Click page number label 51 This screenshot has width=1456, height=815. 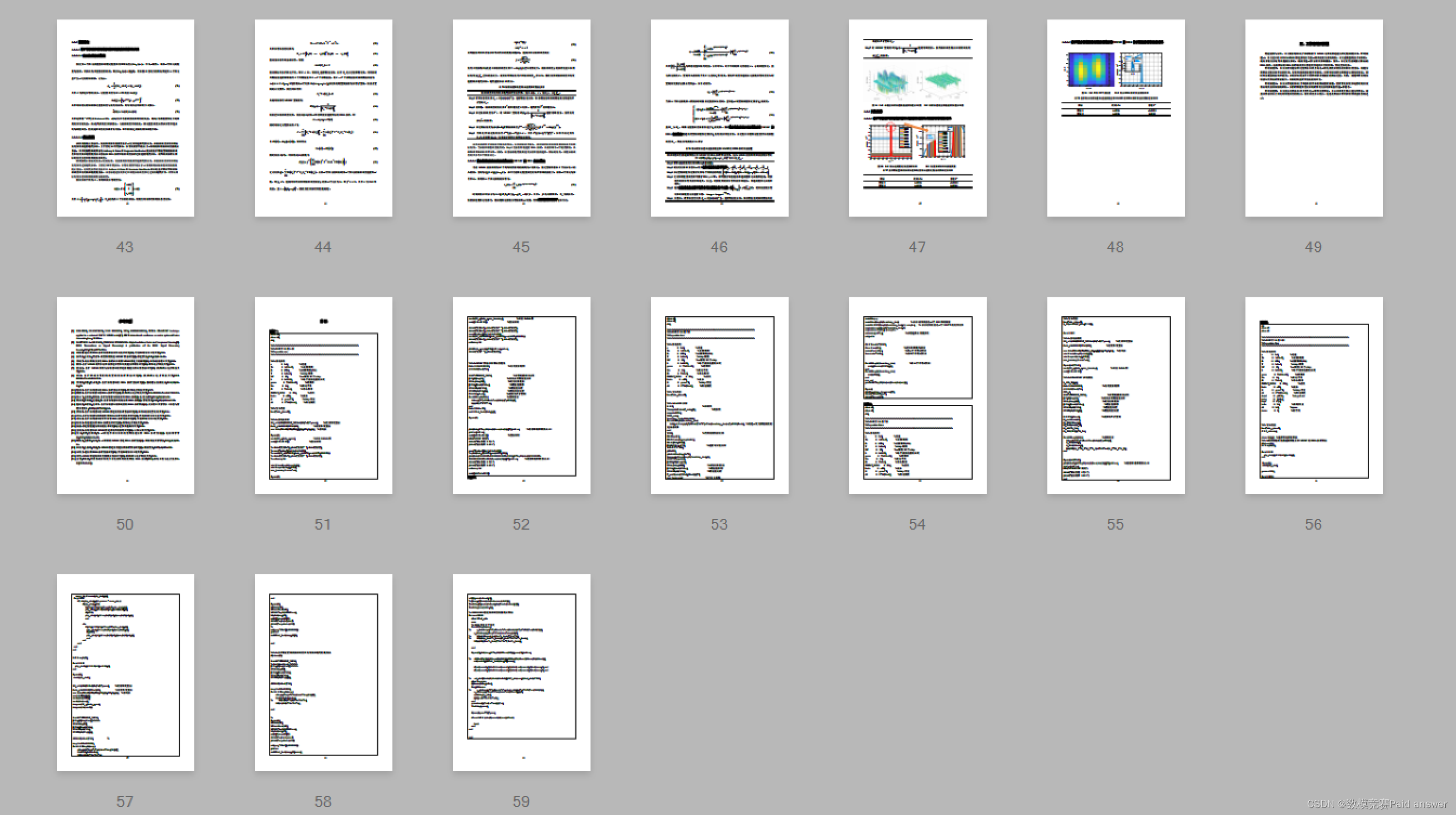coord(323,524)
